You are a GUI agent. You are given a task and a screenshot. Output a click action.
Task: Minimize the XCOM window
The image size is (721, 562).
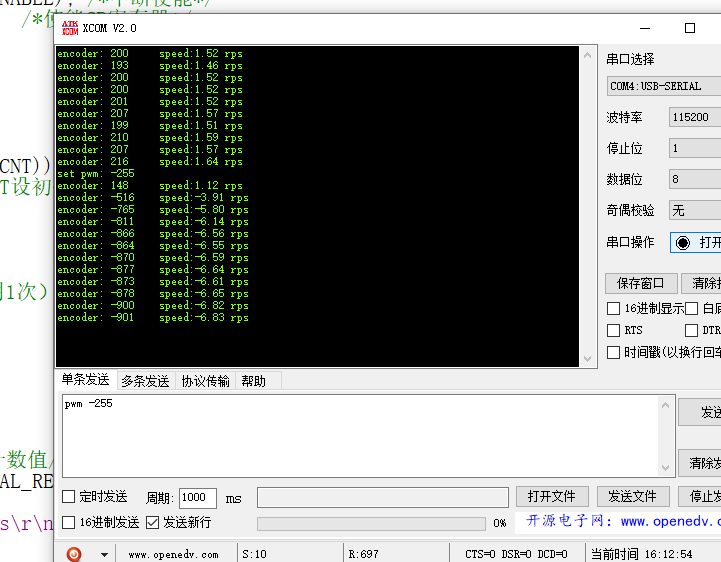point(645,28)
